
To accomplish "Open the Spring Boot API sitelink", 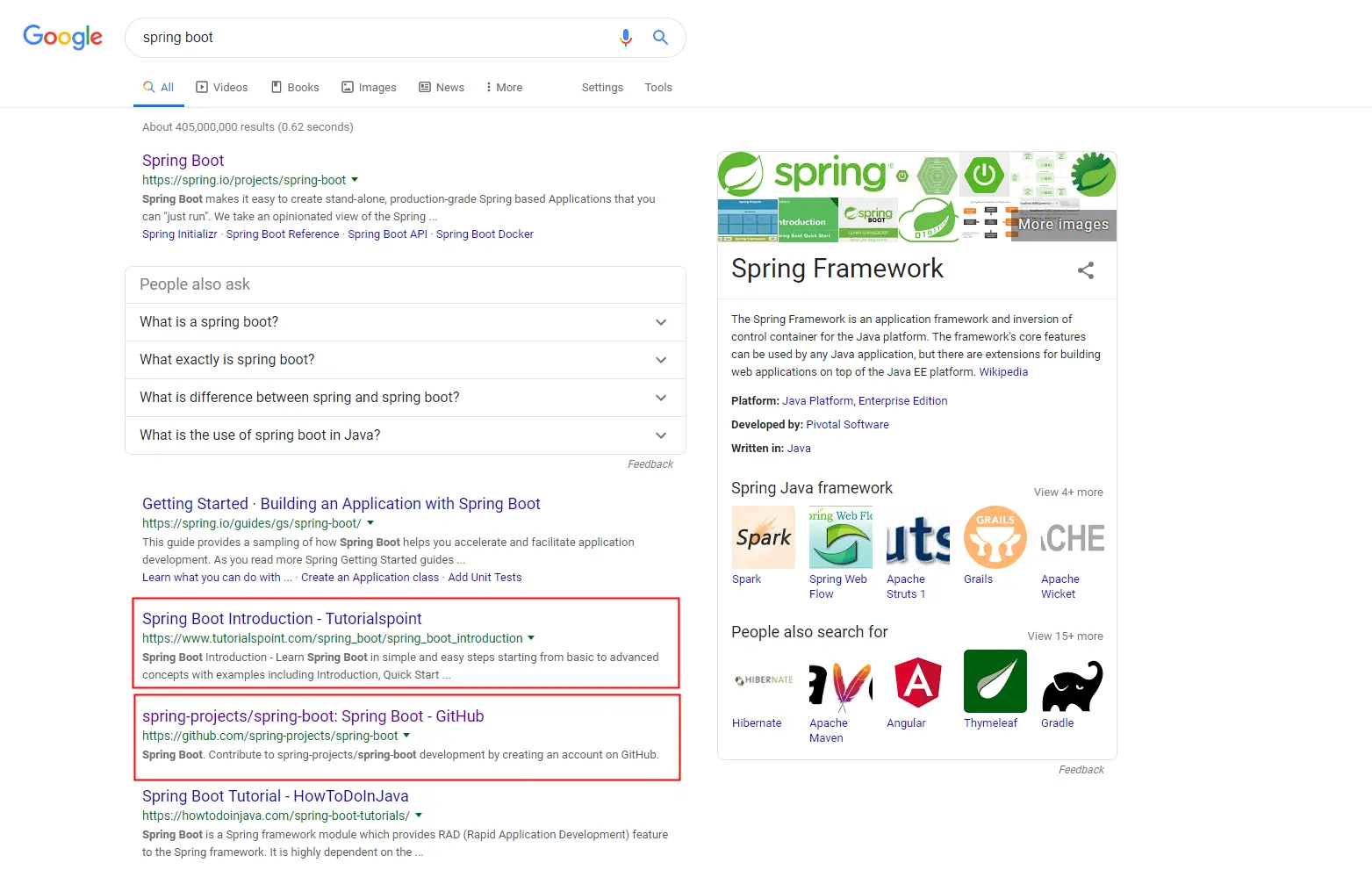I will [387, 234].
